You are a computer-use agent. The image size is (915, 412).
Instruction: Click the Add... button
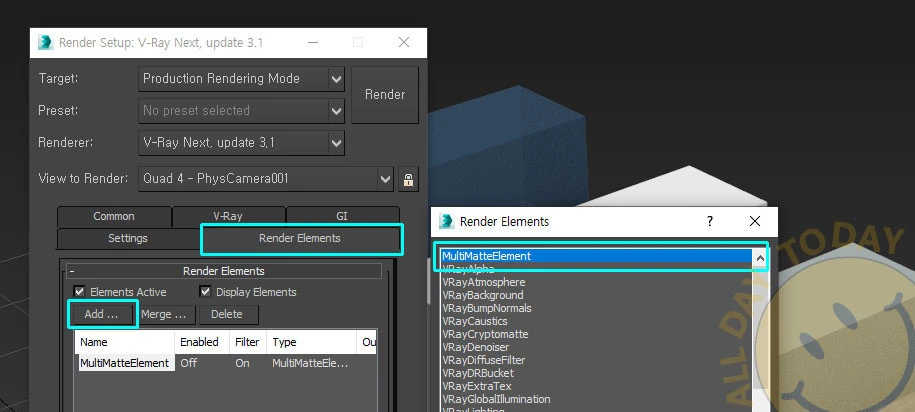coord(102,314)
